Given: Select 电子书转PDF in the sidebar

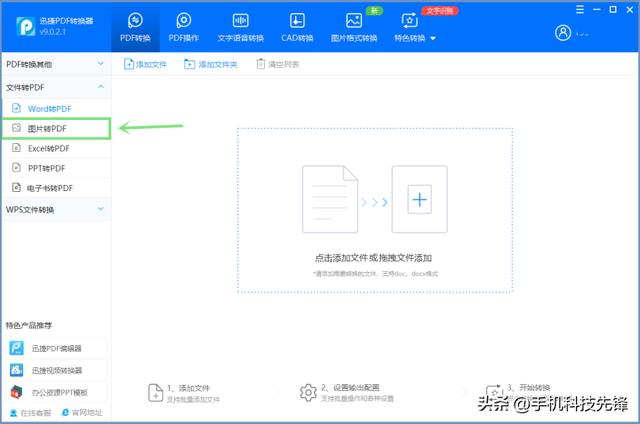Looking at the screenshot, I should pos(56,188).
